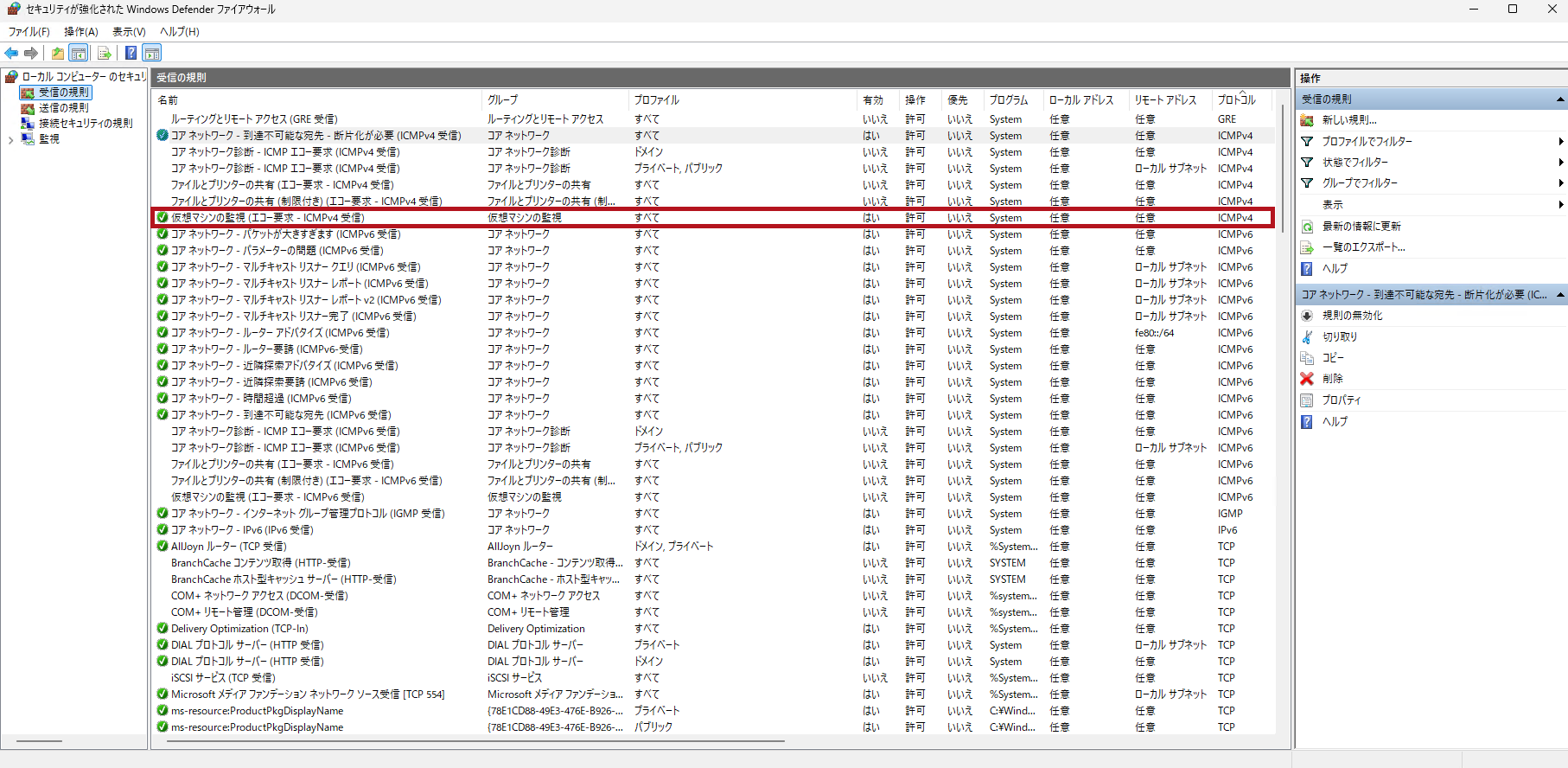Sort by the 有効 column header

[x=878, y=100]
